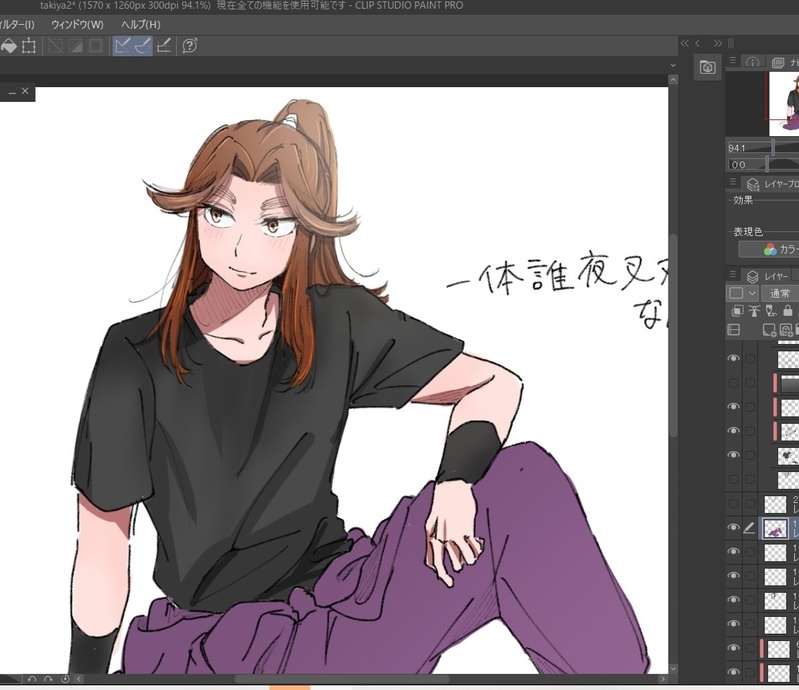Create a New Vector Layer
Image resolution: width=799 pixels, height=690 pixels.
coord(786,330)
